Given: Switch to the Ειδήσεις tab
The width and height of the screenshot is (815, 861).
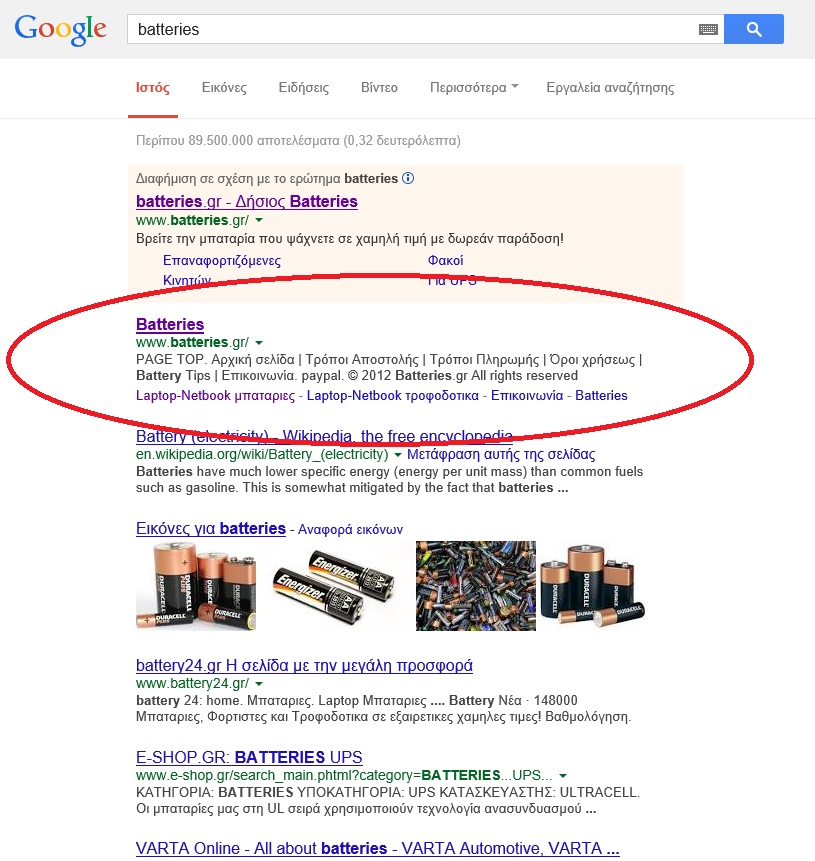Looking at the screenshot, I should point(304,87).
